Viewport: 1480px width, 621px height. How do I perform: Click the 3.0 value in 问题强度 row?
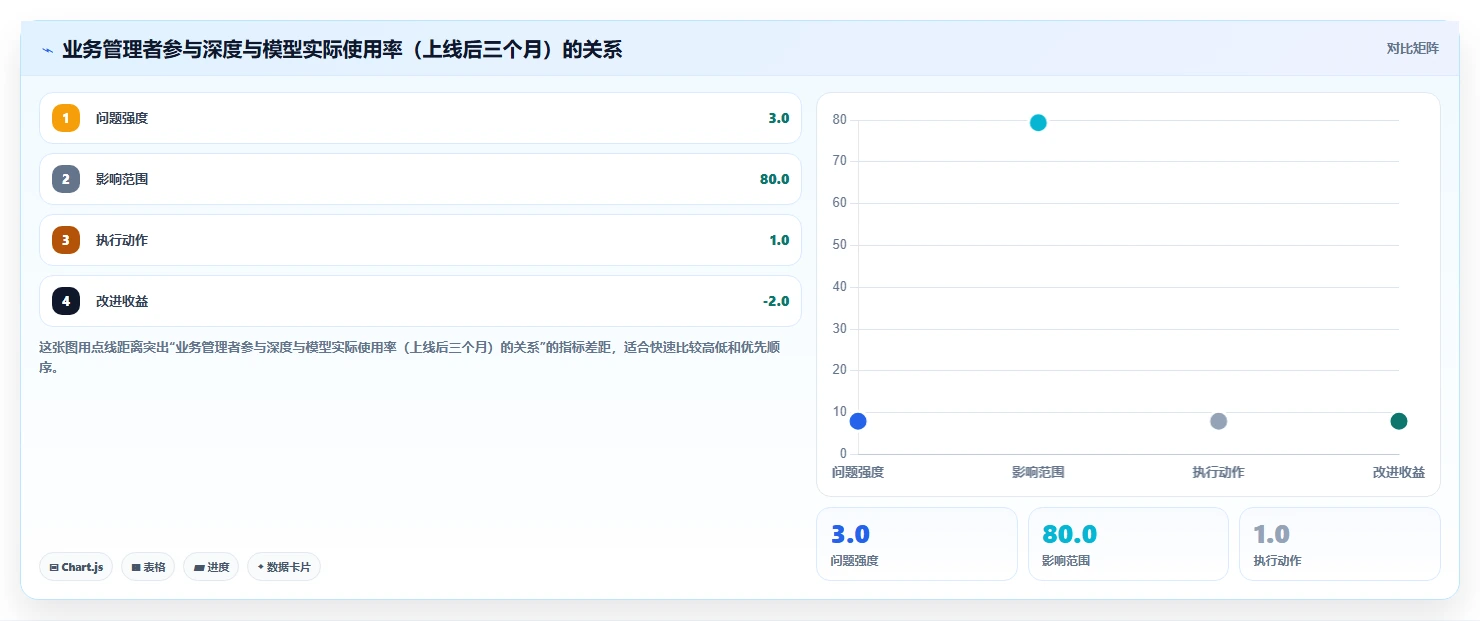[x=778, y=118]
